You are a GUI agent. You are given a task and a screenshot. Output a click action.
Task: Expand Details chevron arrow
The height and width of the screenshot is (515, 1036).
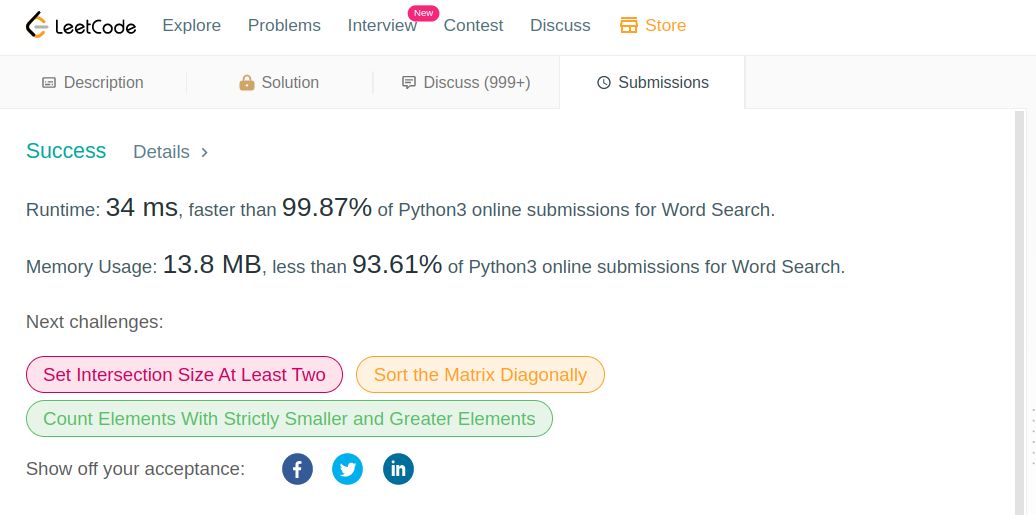click(204, 152)
